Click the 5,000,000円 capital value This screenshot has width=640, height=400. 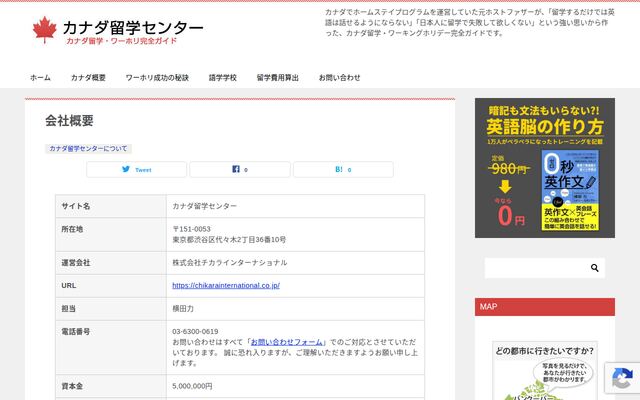pyautogui.click(x=192, y=386)
